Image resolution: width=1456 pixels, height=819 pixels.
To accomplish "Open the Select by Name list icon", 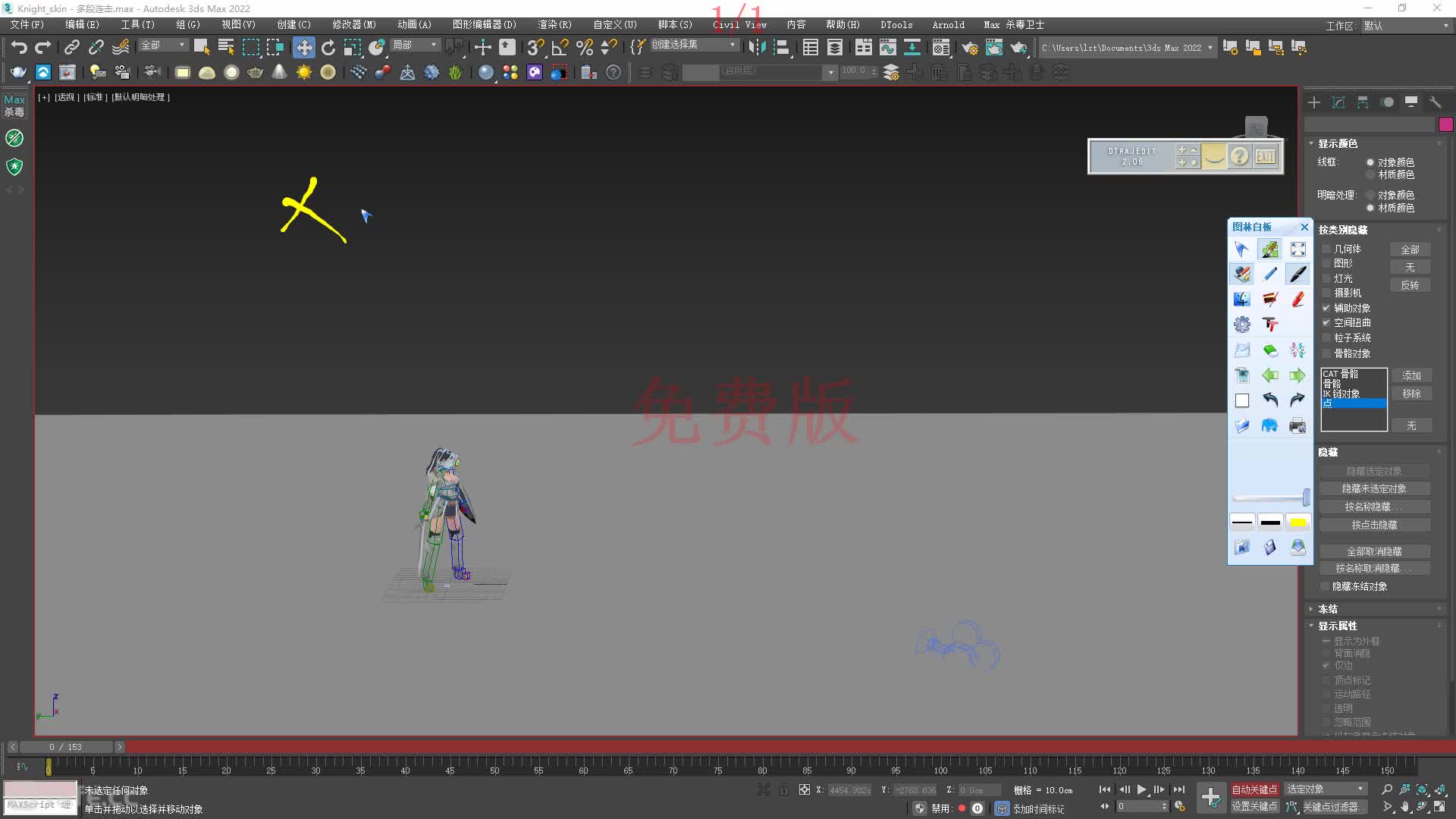I will coord(226,47).
